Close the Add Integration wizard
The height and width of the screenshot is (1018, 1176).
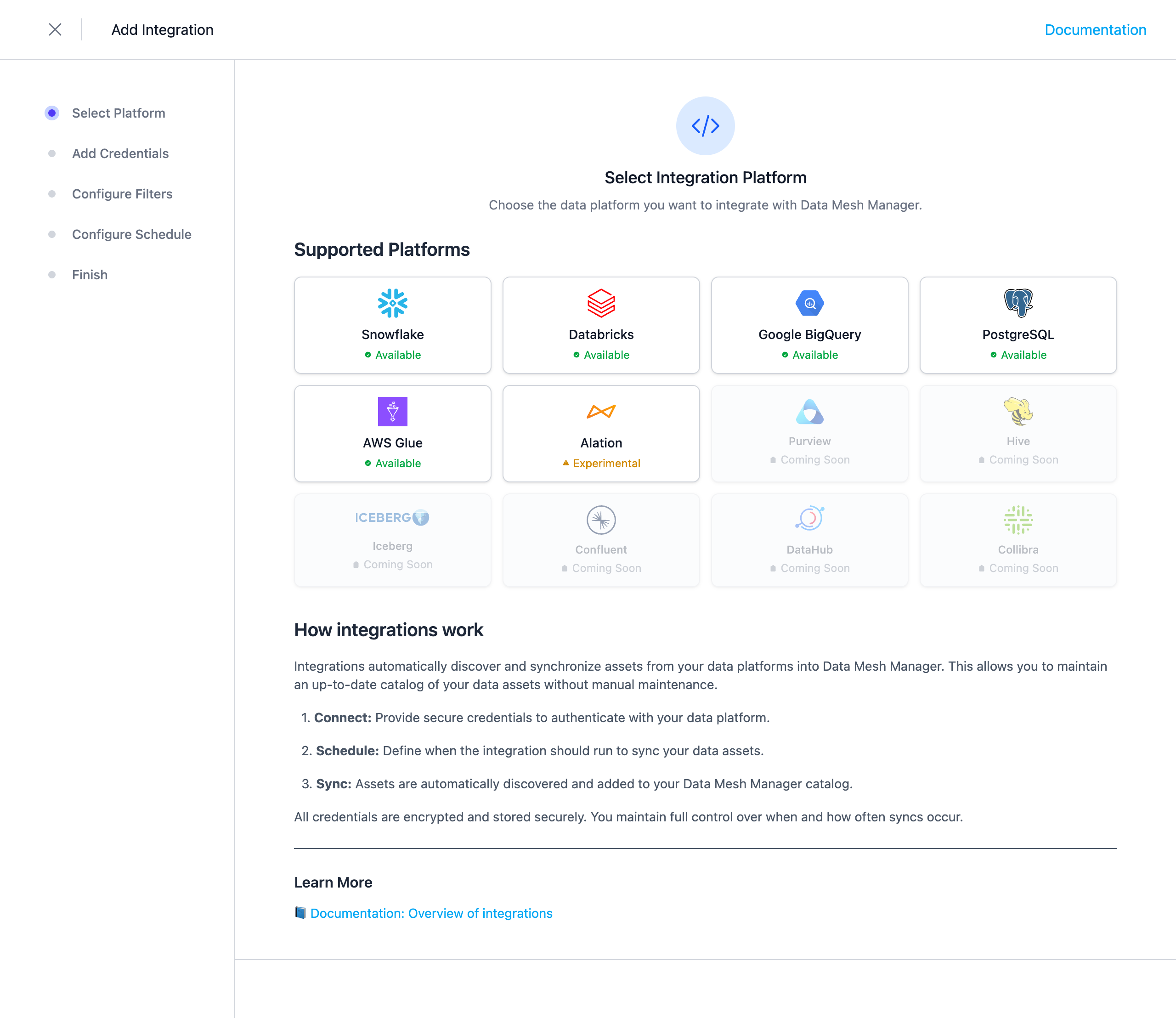point(55,29)
